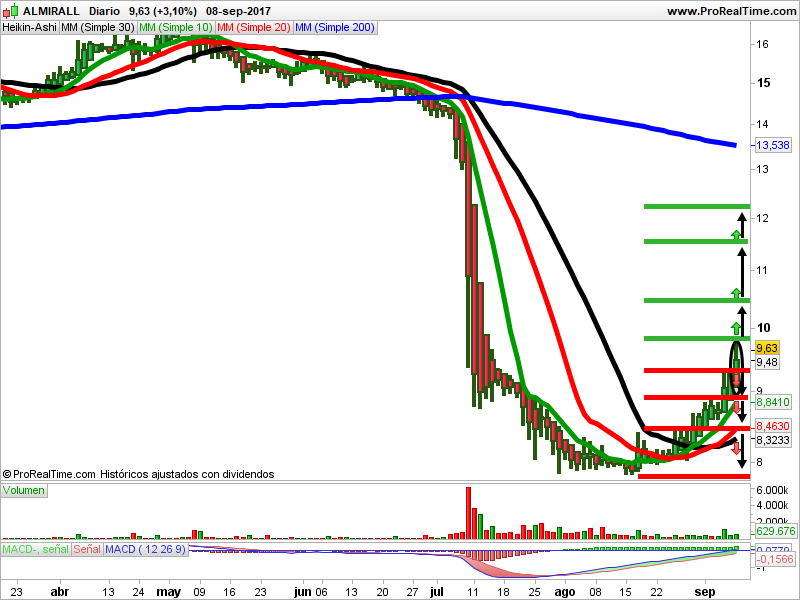800x600 pixels.
Task: Select the red Señal label
Action: point(87,549)
